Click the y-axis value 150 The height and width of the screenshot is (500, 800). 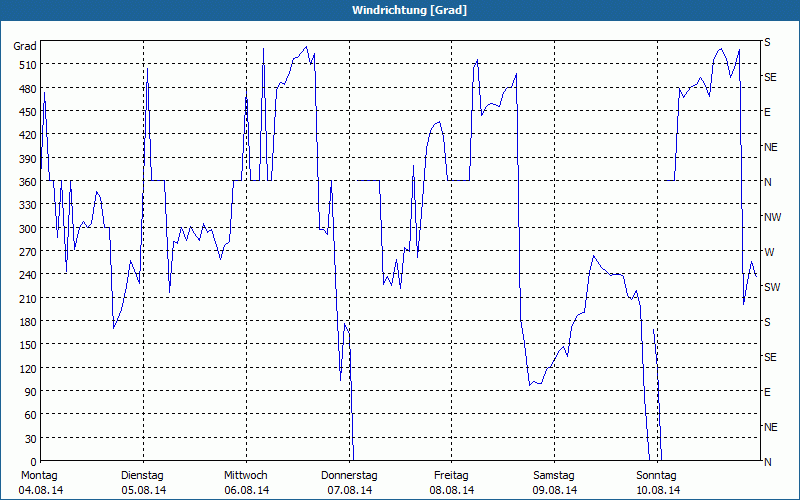28,345
